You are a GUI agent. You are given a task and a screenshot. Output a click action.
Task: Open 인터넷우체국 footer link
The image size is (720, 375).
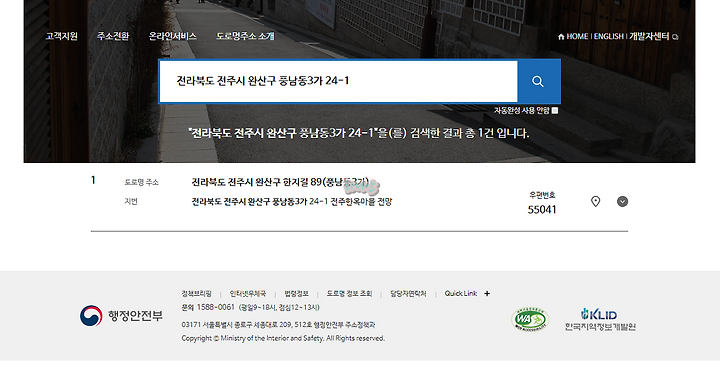point(248,294)
